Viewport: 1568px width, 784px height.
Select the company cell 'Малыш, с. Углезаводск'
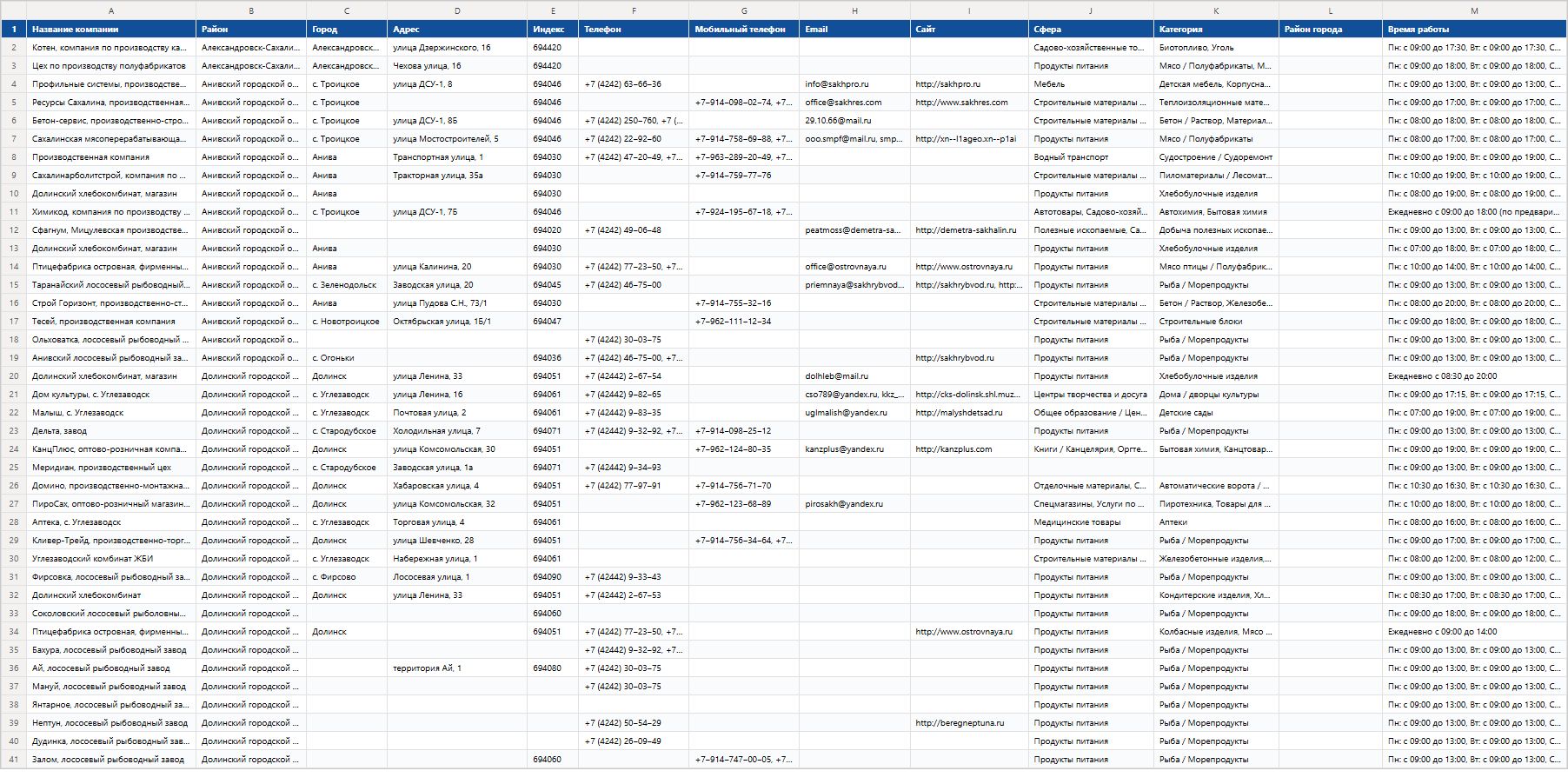[x=111, y=413]
